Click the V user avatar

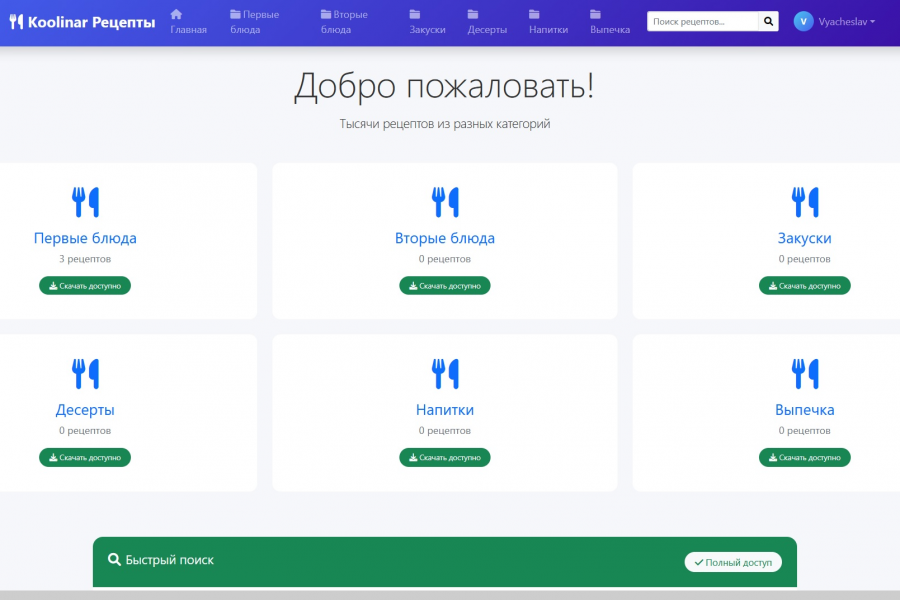pos(804,21)
